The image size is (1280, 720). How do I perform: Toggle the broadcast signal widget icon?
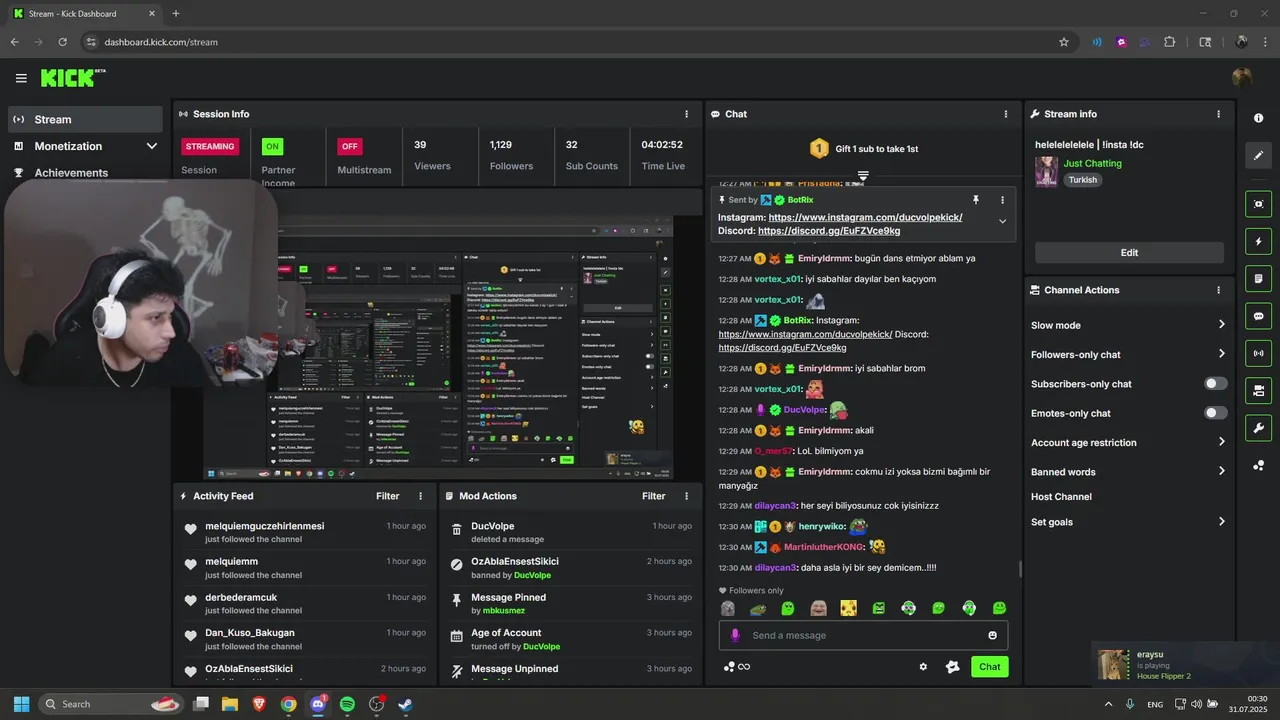pos(1258,353)
